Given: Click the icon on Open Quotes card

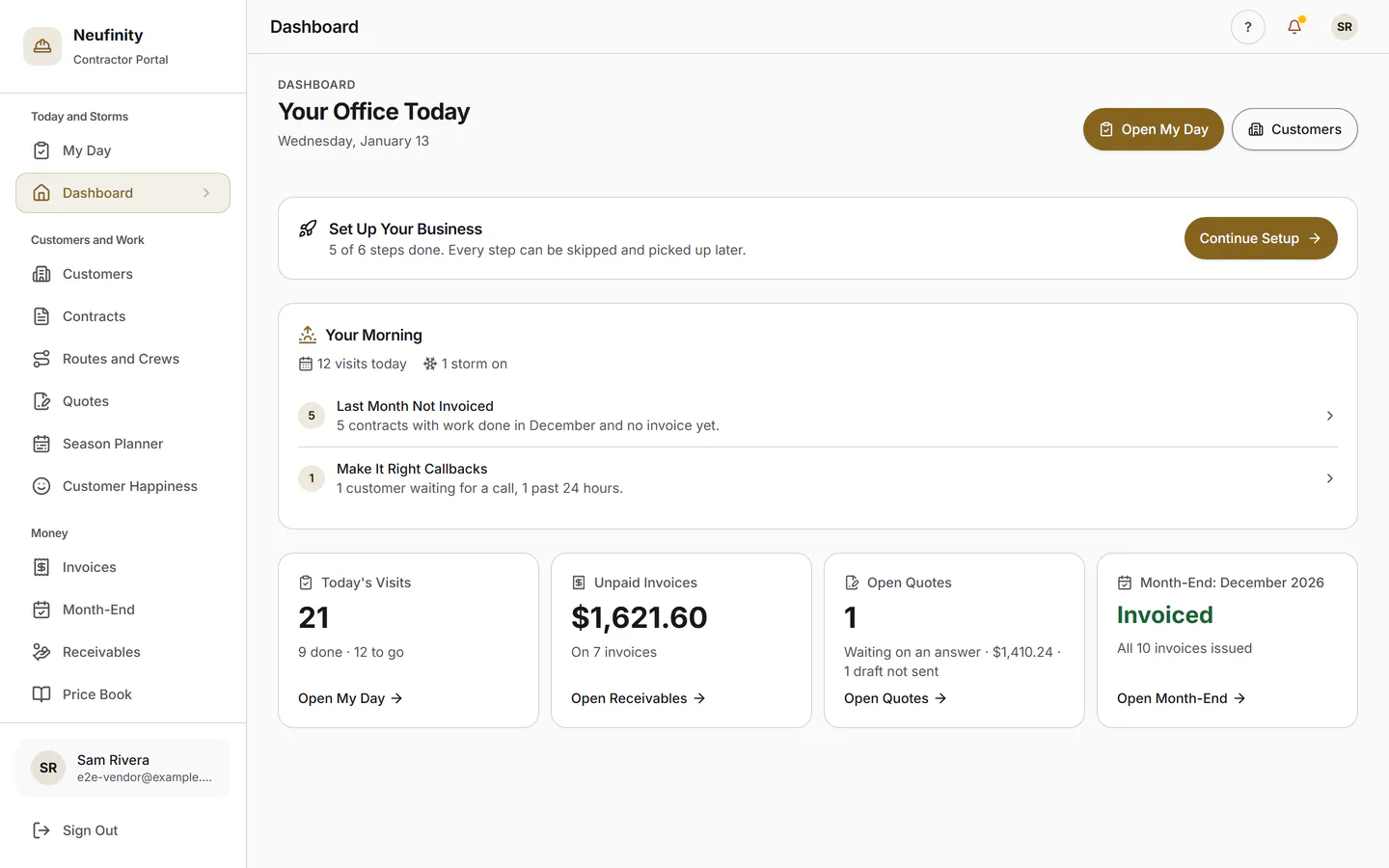Looking at the screenshot, I should coord(852,583).
